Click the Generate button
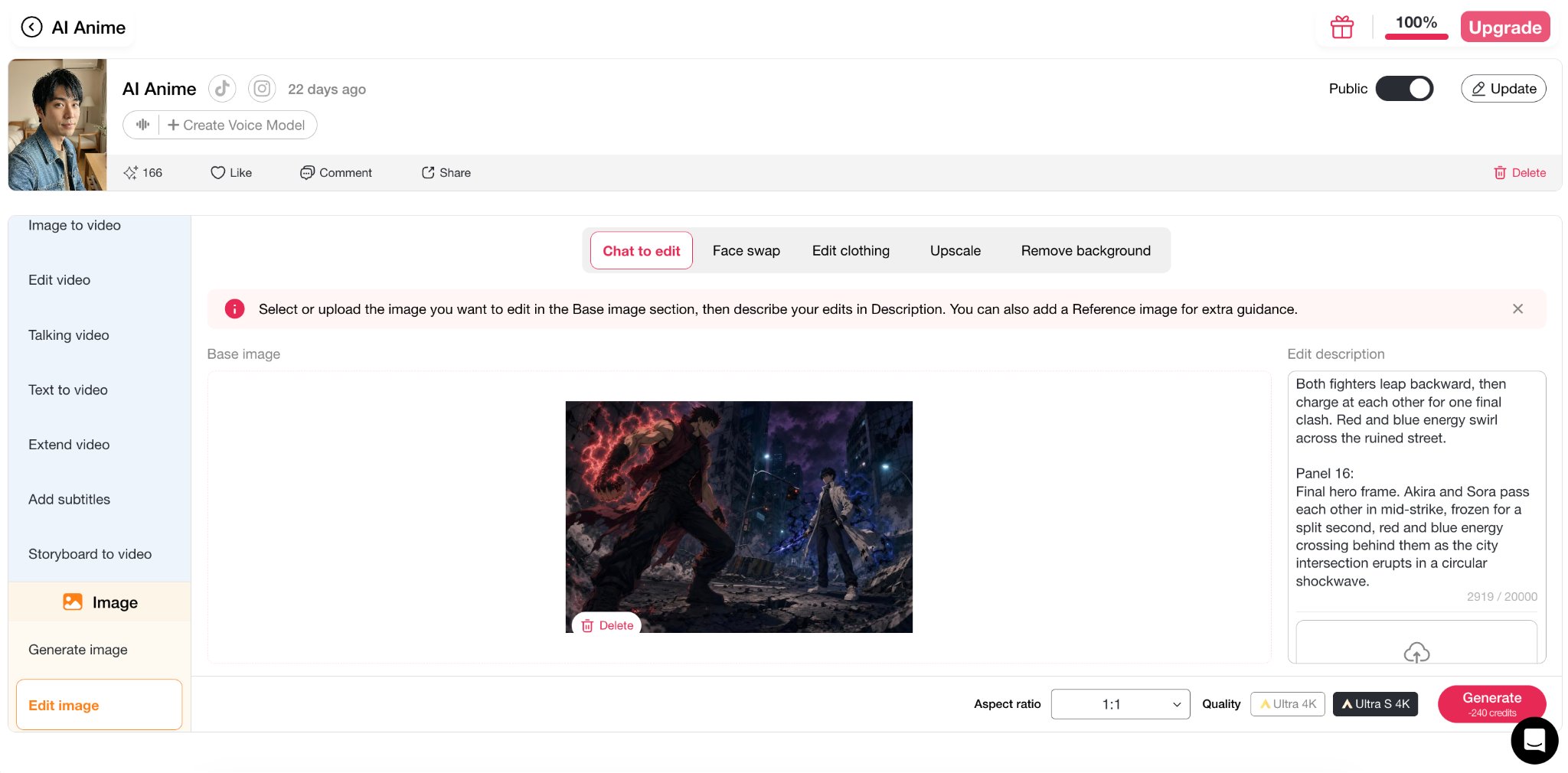This screenshot has height=773, width=1568. click(x=1491, y=704)
